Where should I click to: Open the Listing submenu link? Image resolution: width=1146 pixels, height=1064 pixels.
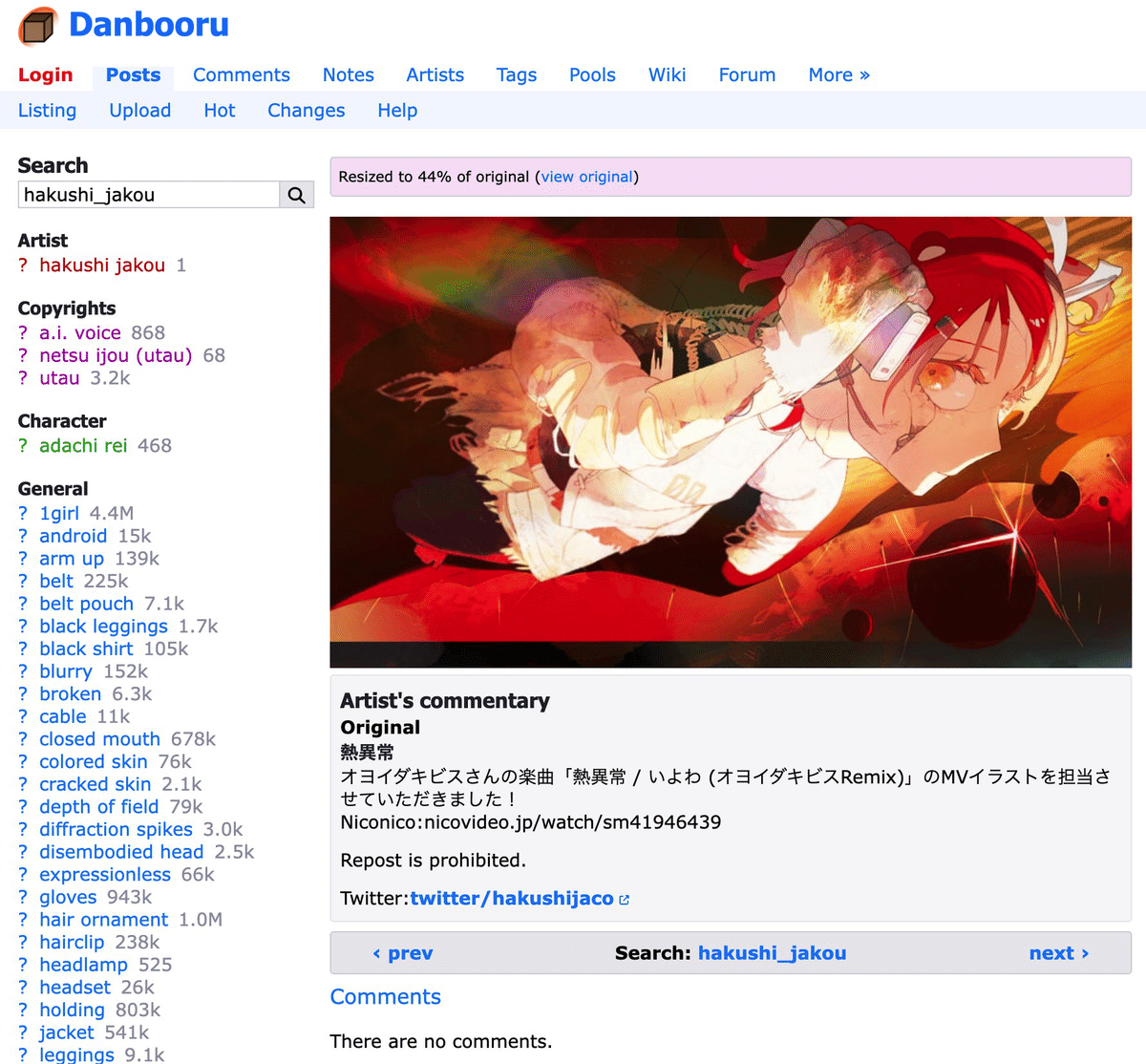click(x=47, y=111)
